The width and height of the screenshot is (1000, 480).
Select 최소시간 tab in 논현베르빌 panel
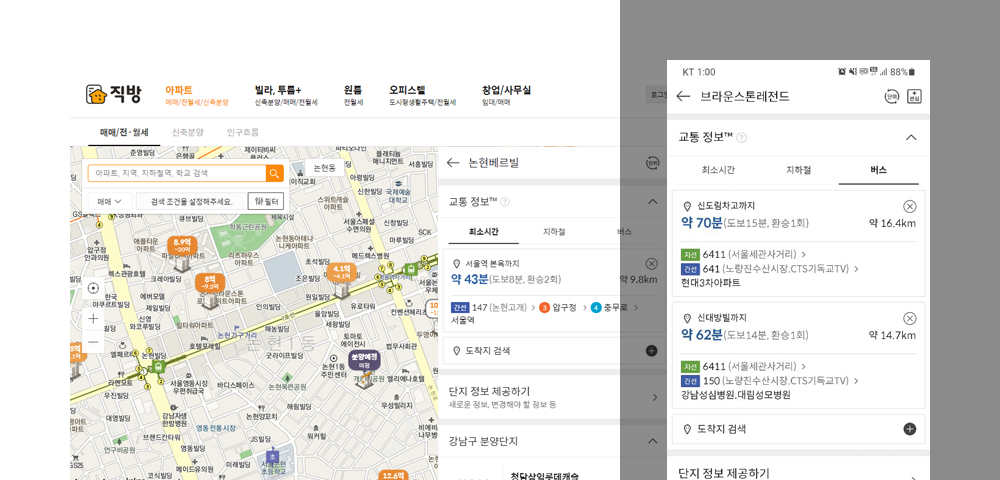pos(483,232)
